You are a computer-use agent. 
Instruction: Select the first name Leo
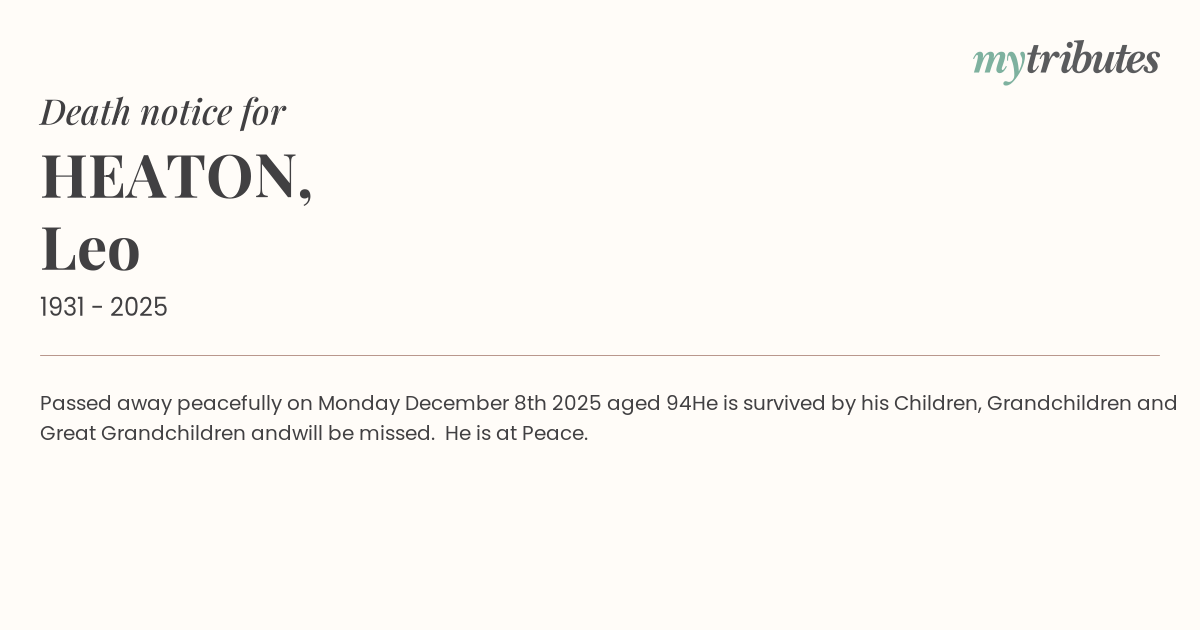pyautogui.click(x=90, y=248)
